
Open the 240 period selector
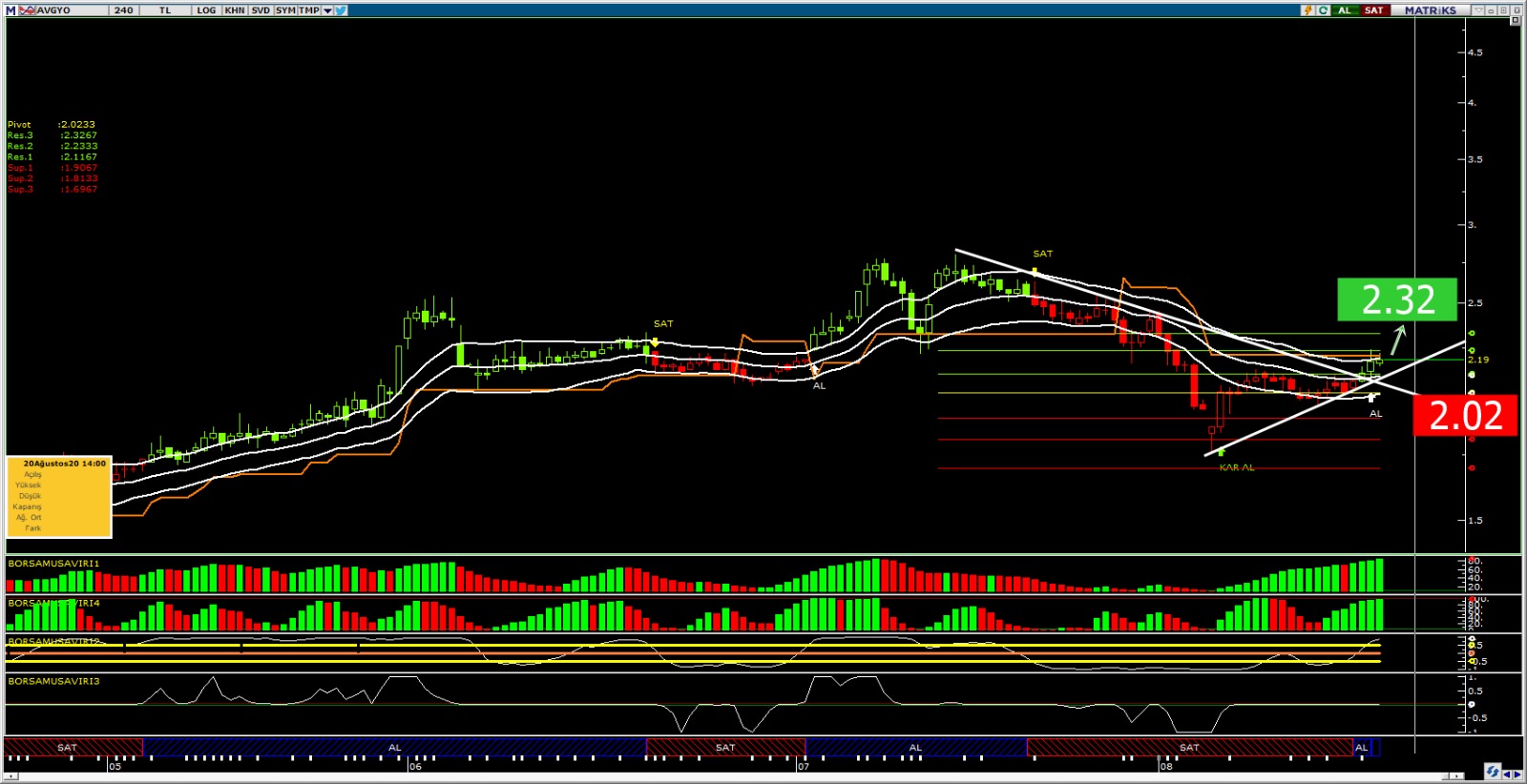(x=124, y=10)
